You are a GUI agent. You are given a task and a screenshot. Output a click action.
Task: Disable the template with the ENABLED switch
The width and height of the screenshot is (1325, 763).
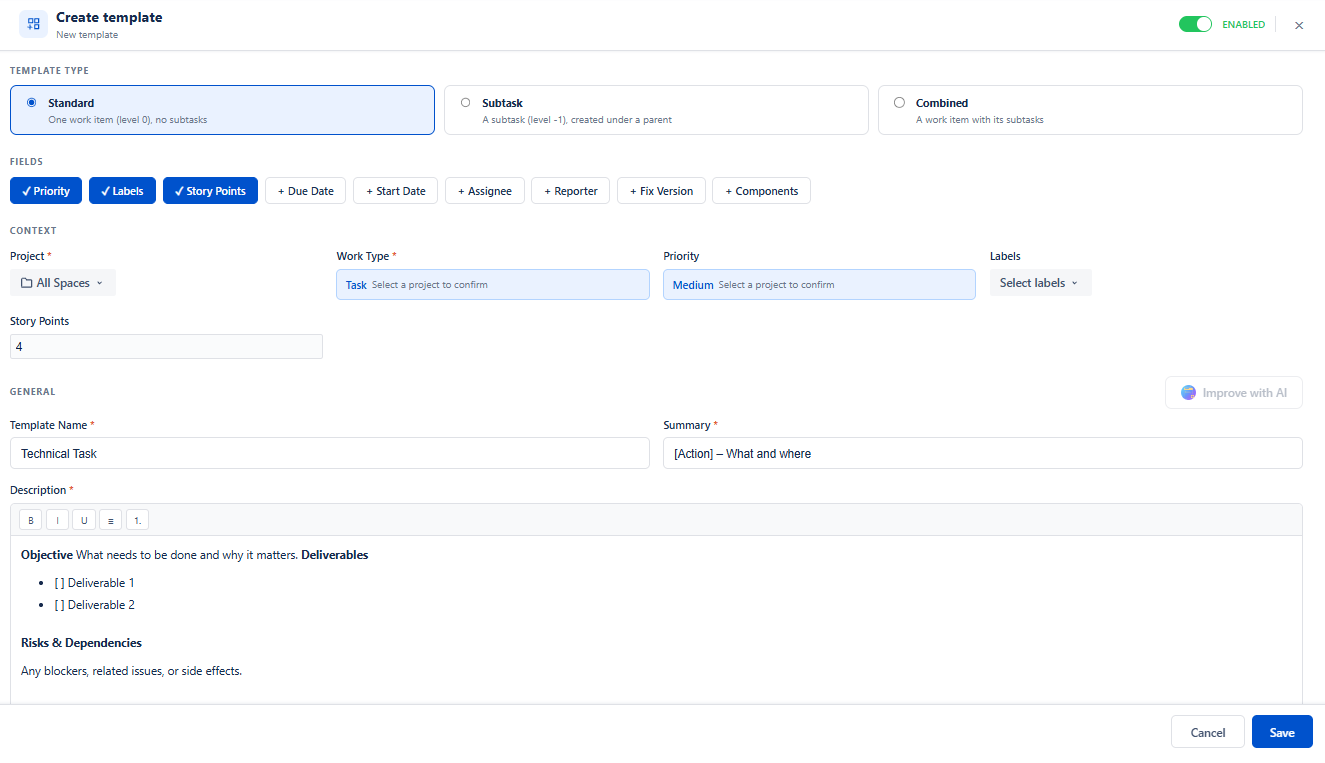pos(1195,24)
